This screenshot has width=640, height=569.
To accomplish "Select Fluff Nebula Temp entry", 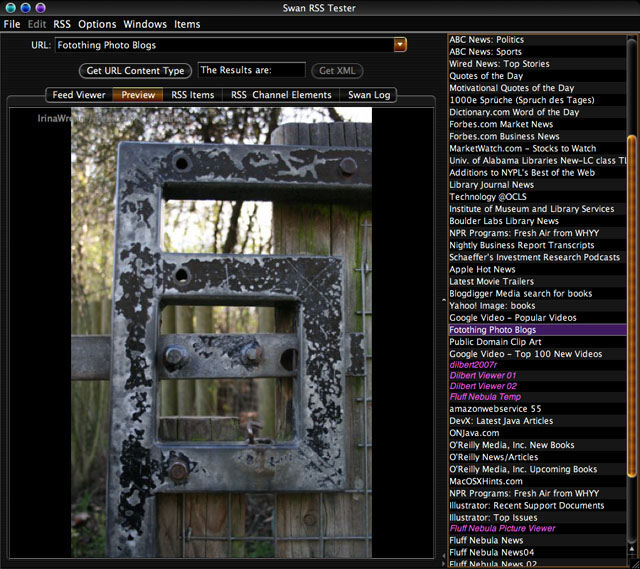I will click(537, 397).
